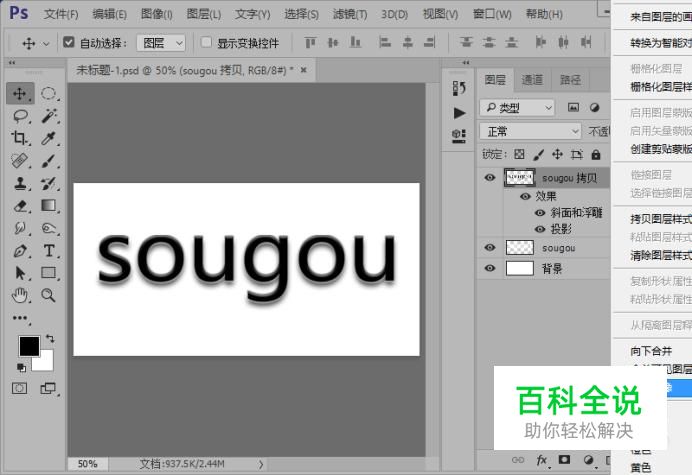
Task: Choose 清除图层样式 in context menu
Action: point(661,255)
